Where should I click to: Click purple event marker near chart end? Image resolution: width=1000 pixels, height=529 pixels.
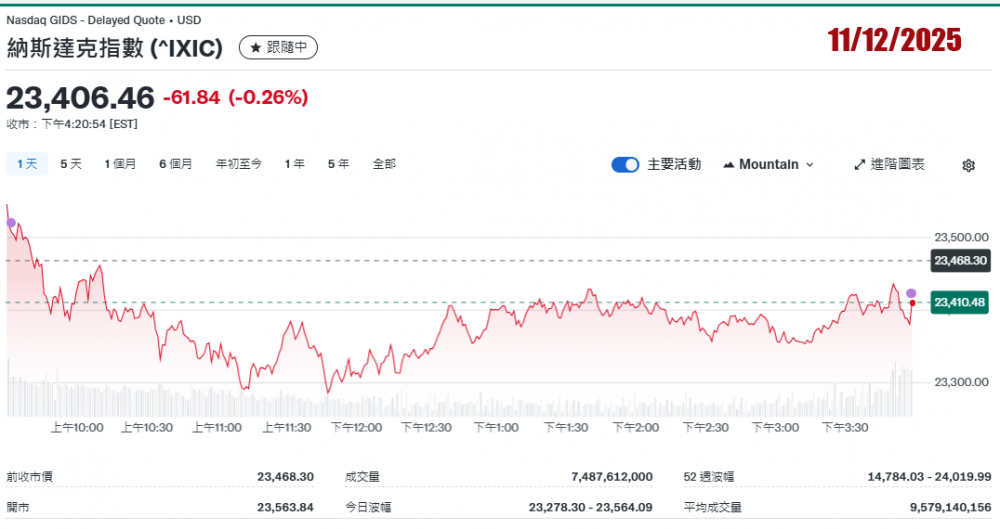pos(911,292)
